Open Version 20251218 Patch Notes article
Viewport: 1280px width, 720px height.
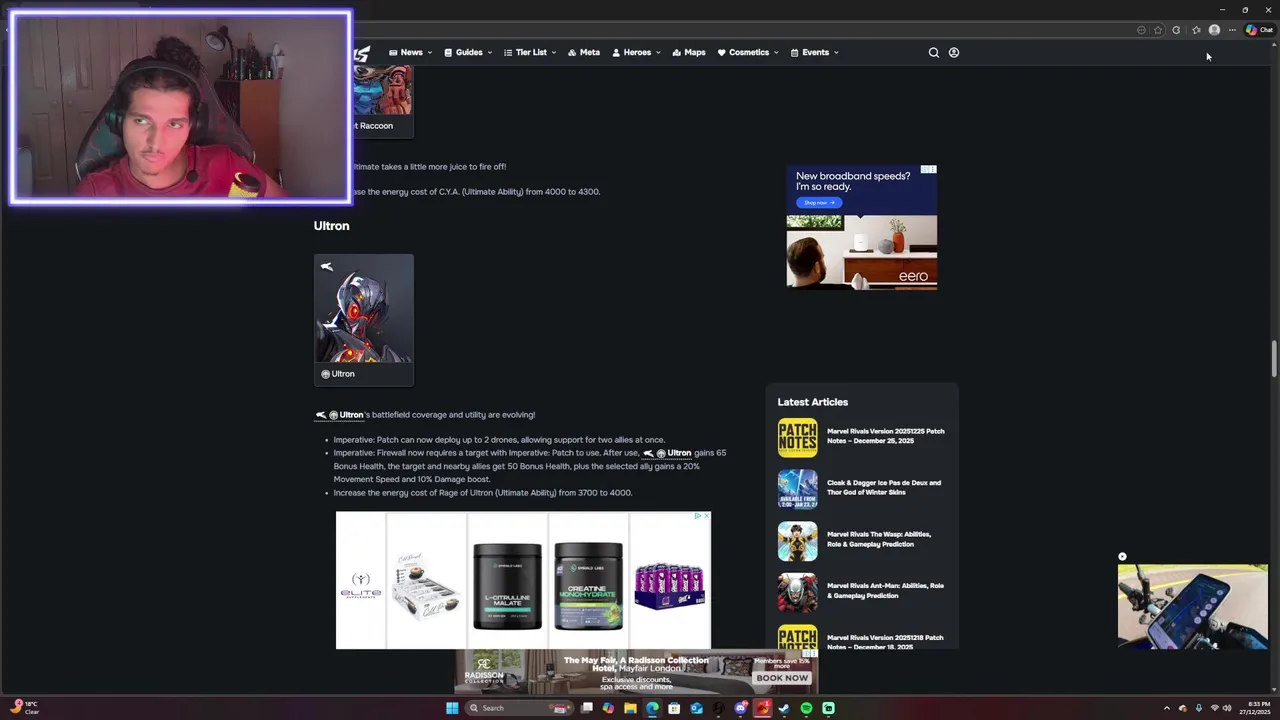click(885, 642)
